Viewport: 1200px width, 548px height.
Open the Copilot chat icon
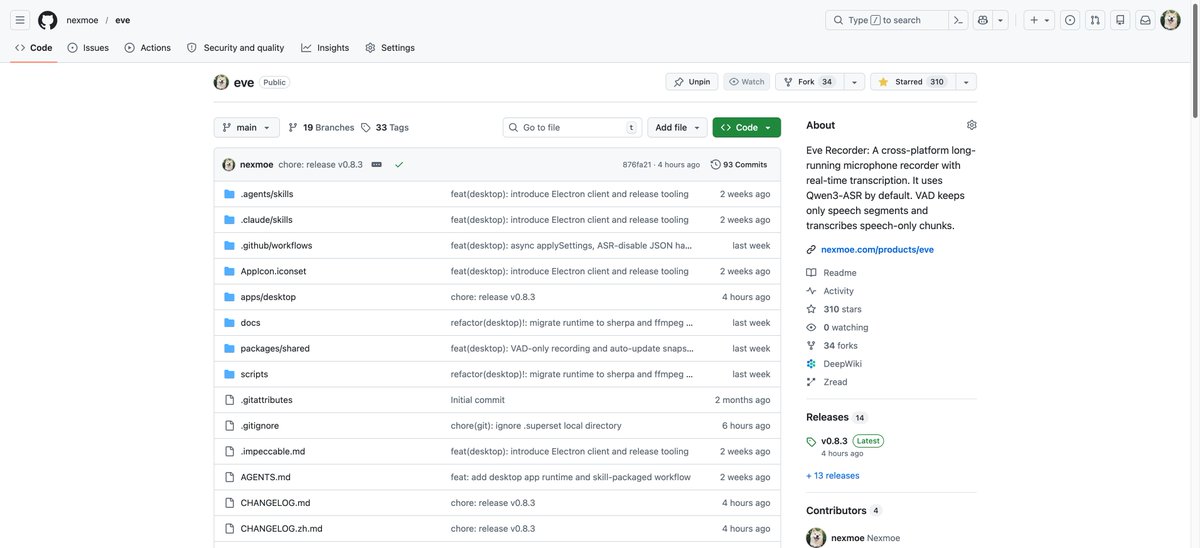[983, 20]
